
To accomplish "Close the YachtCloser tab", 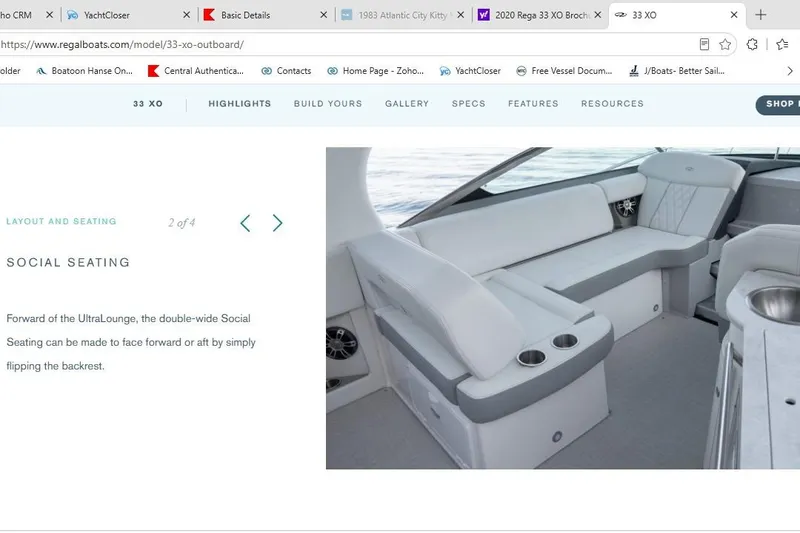I will pyautogui.click(x=186, y=15).
